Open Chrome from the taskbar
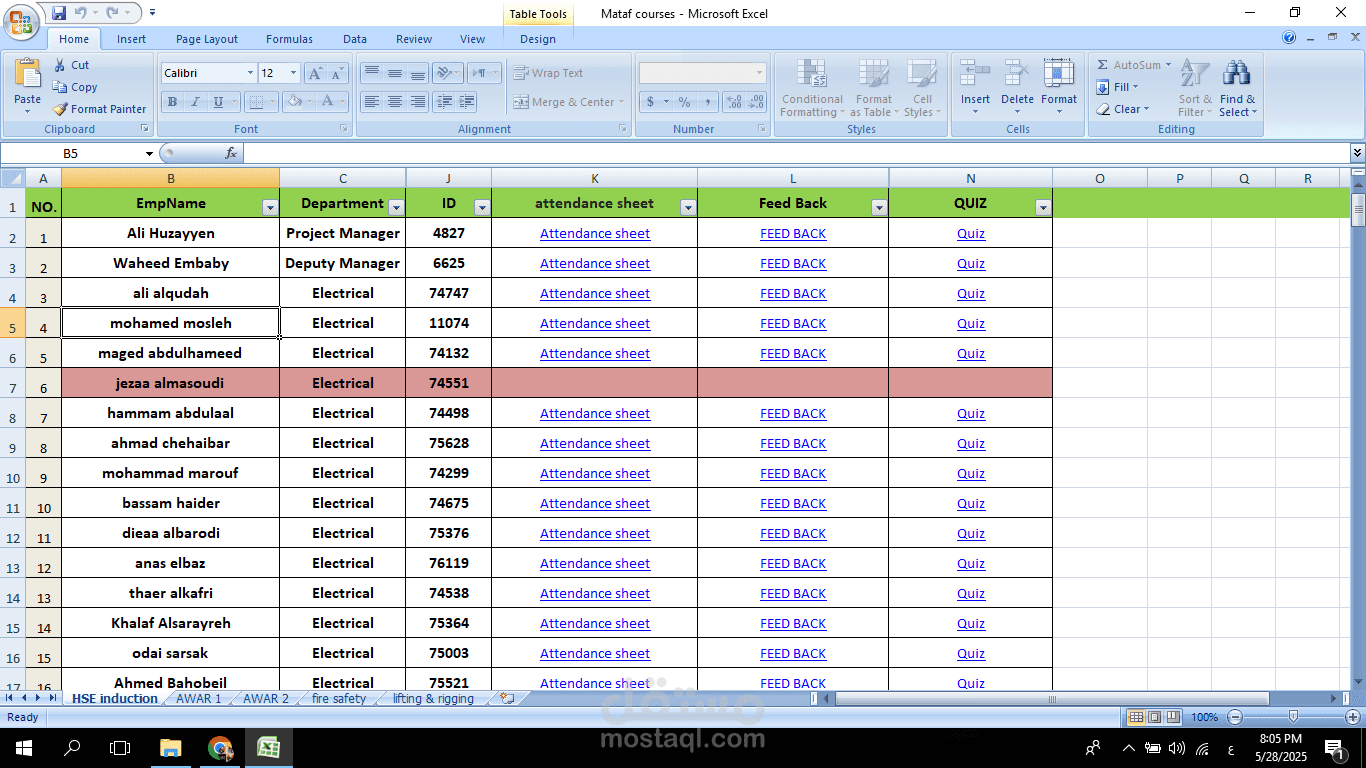This screenshot has width=1366, height=768. [220, 747]
